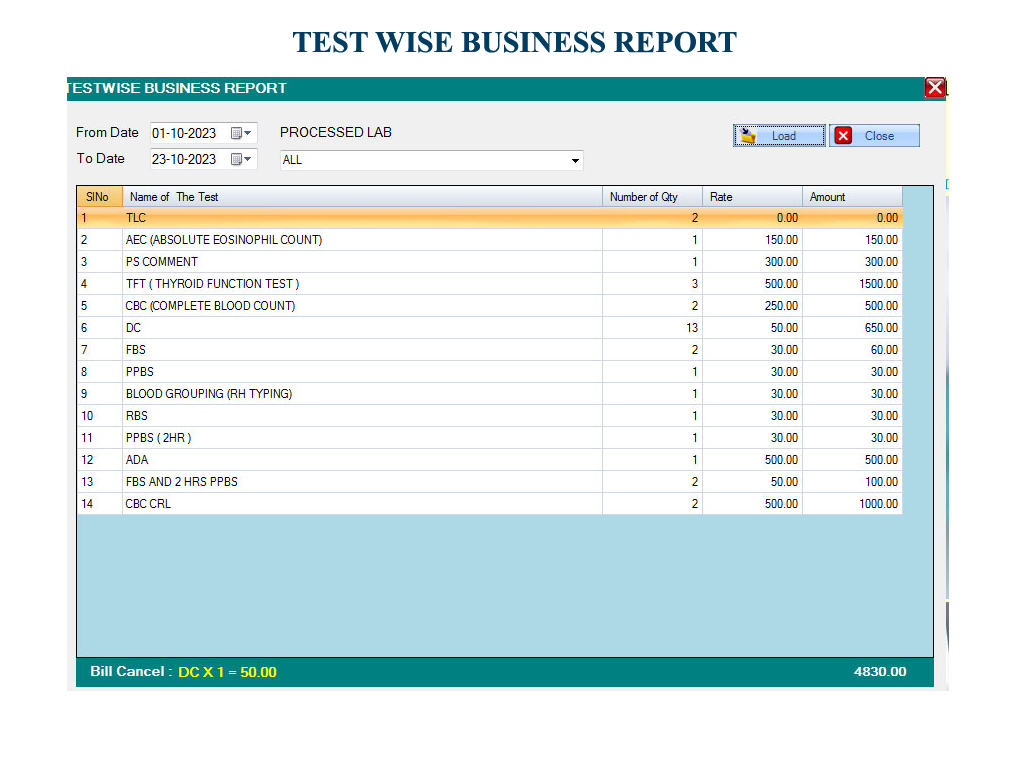Screen dimensions: 1024x768
Task: Click the Close button
Action: [874, 136]
